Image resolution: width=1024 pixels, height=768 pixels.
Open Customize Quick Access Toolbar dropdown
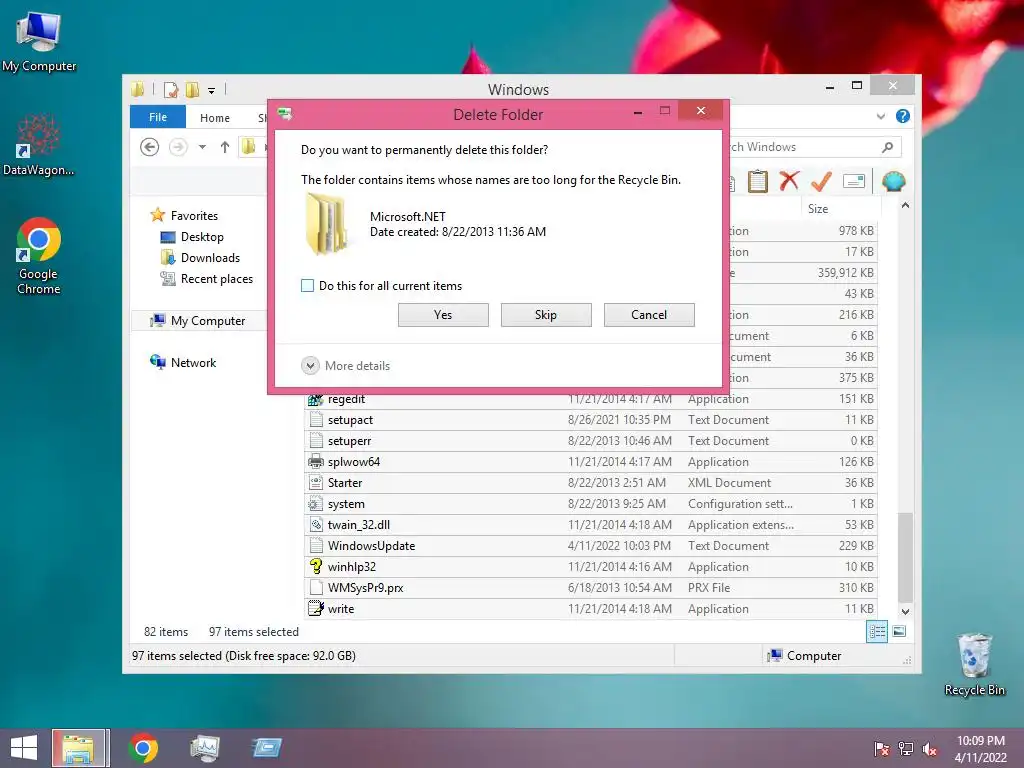[x=212, y=90]
